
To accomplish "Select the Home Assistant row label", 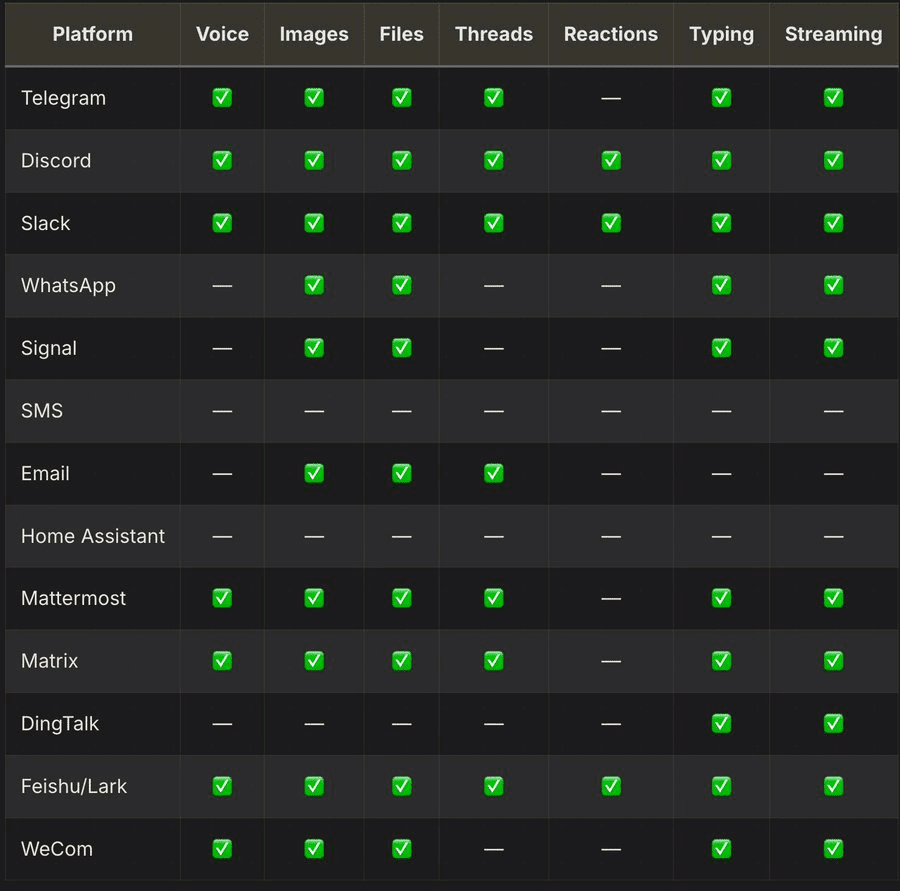I will [x=93, y=536].
